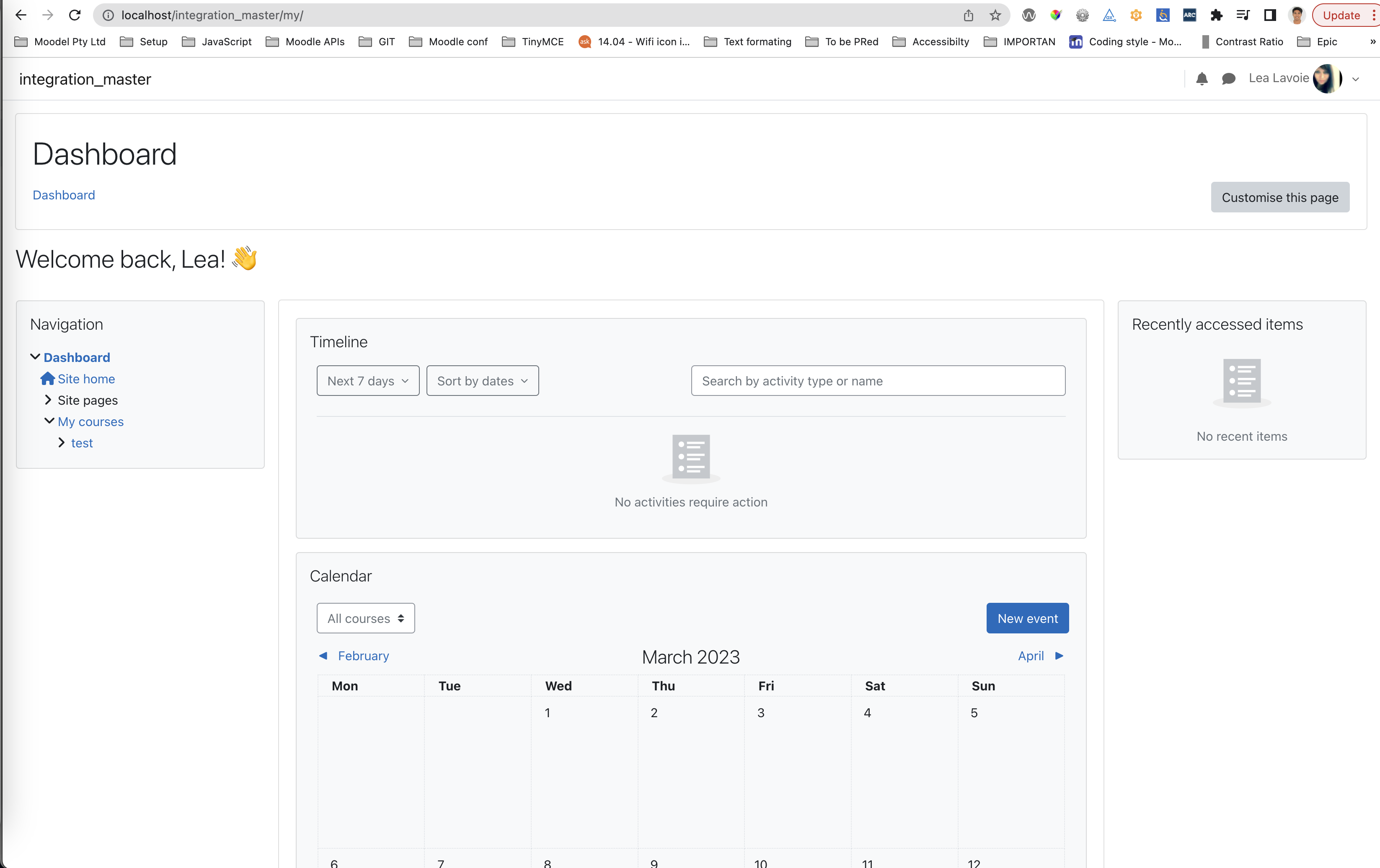Expand the test course chevron
The width and height of the screenshot is (1380, 868).
61,443
